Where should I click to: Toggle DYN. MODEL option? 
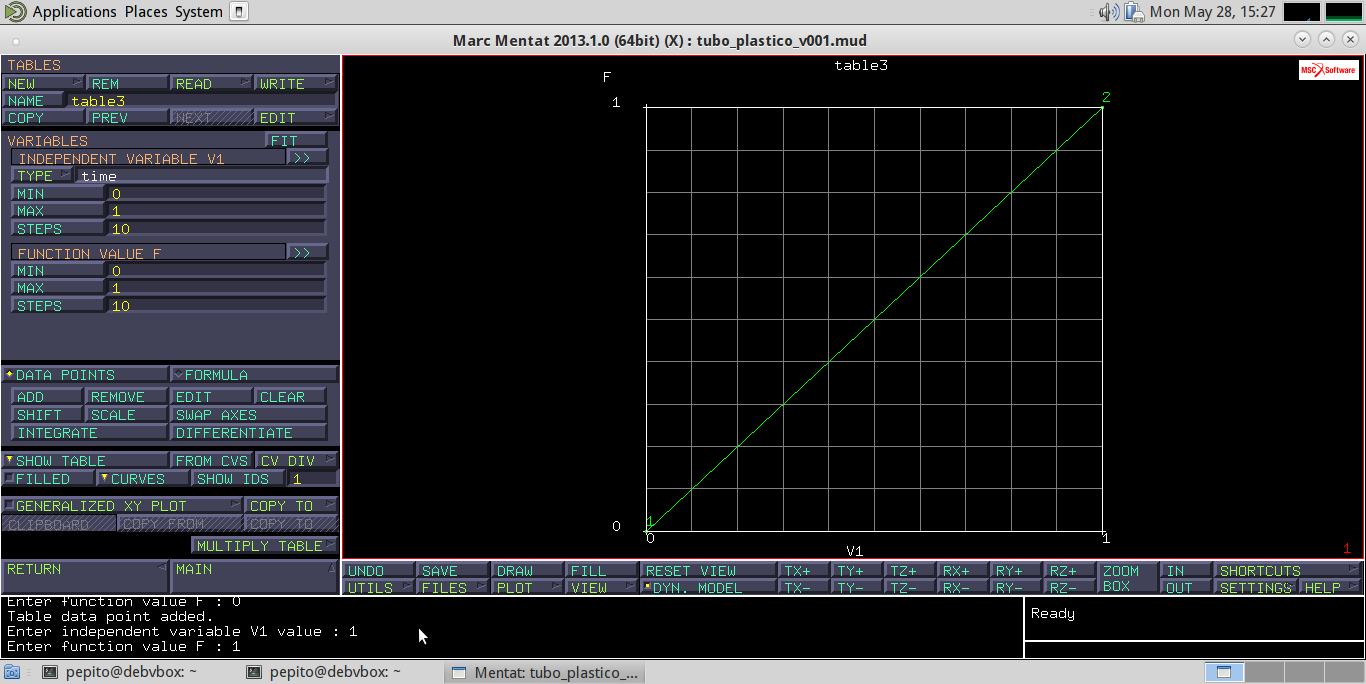pyautogui.click(x=709, y=588)
